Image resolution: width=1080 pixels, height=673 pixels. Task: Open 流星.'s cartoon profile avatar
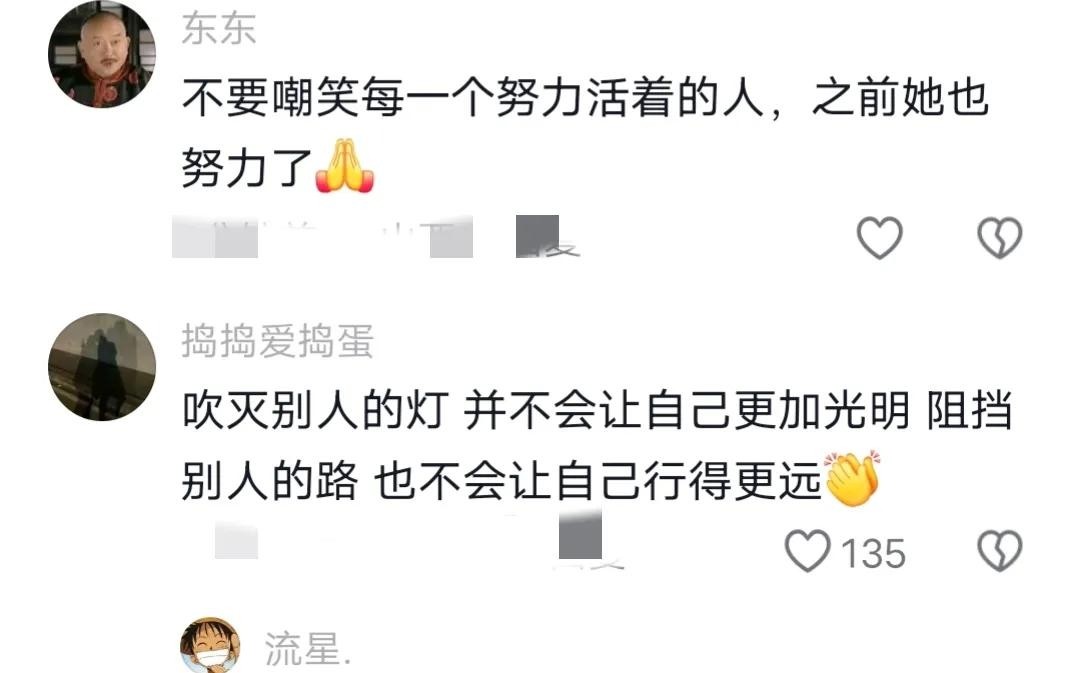pos(210,645)
